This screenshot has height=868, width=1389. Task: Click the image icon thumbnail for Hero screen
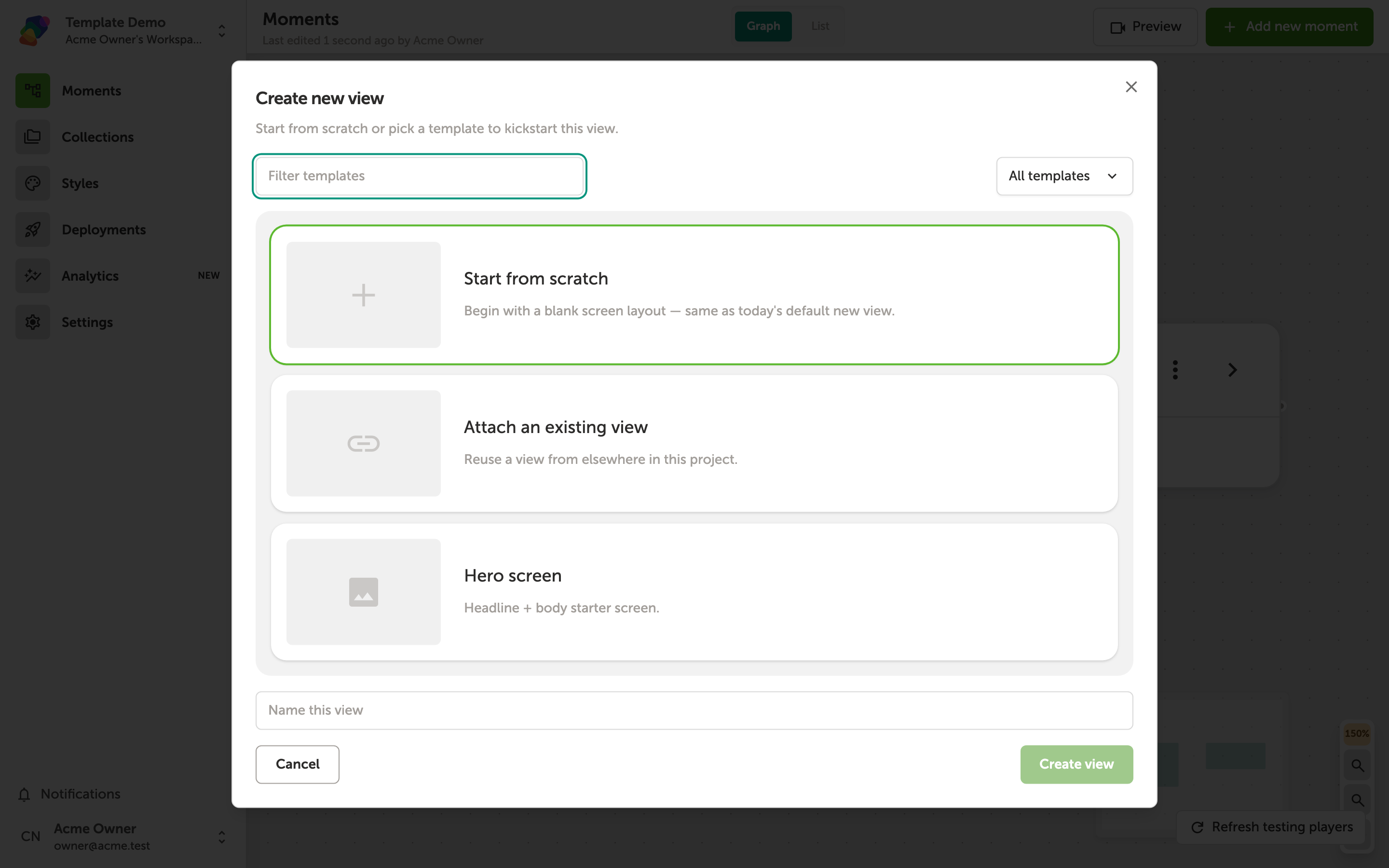[x=363, y=591]
